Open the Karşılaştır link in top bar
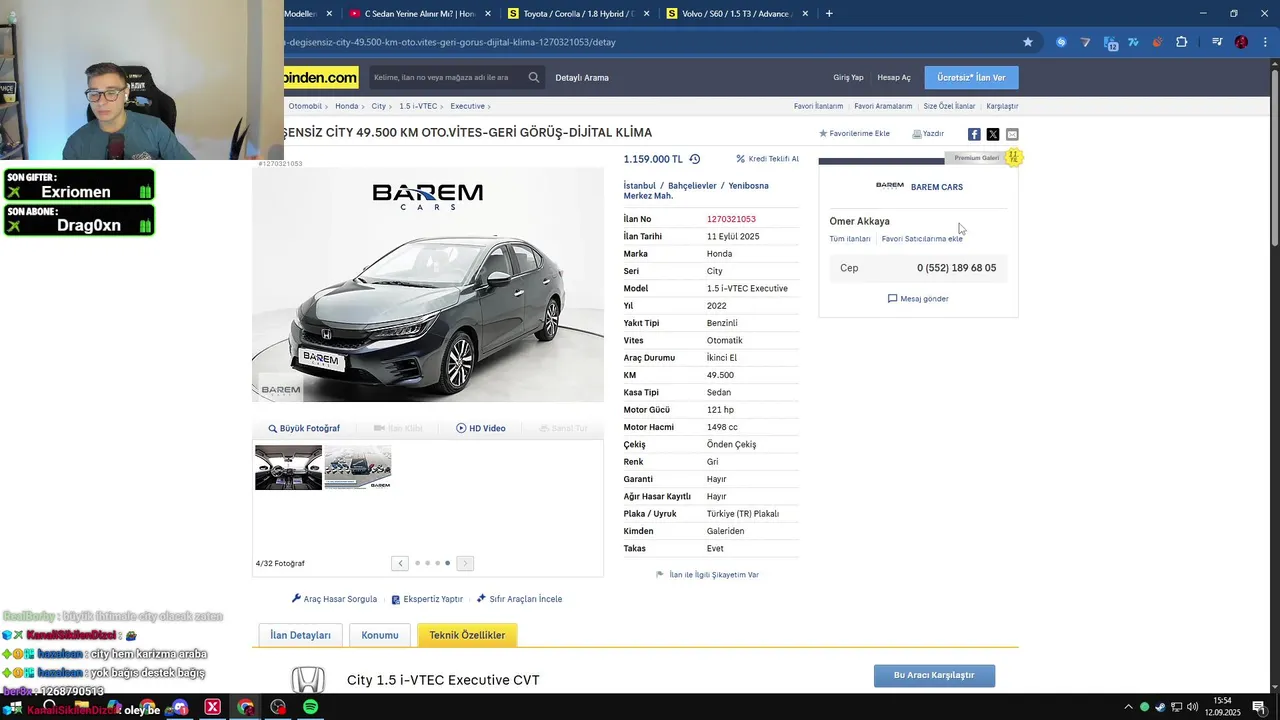This screenshot has height=720, width=1280. point(1002,106)
